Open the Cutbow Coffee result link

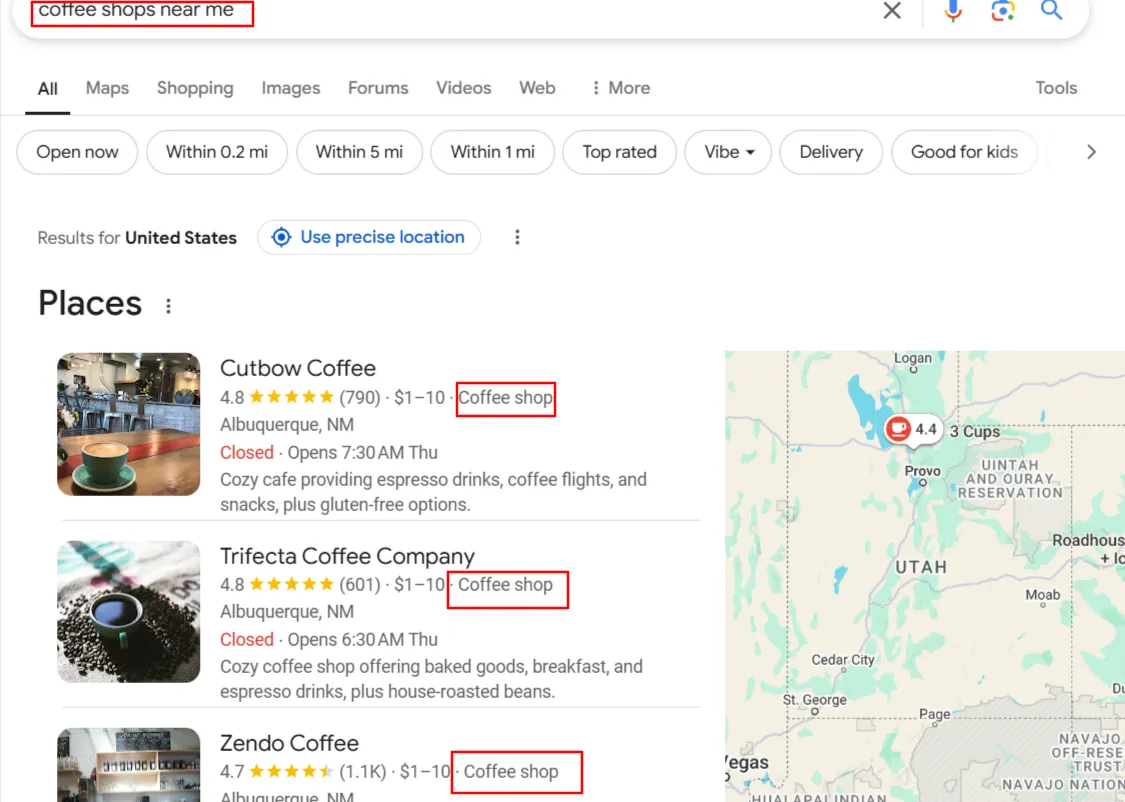(x=298, y=368)
